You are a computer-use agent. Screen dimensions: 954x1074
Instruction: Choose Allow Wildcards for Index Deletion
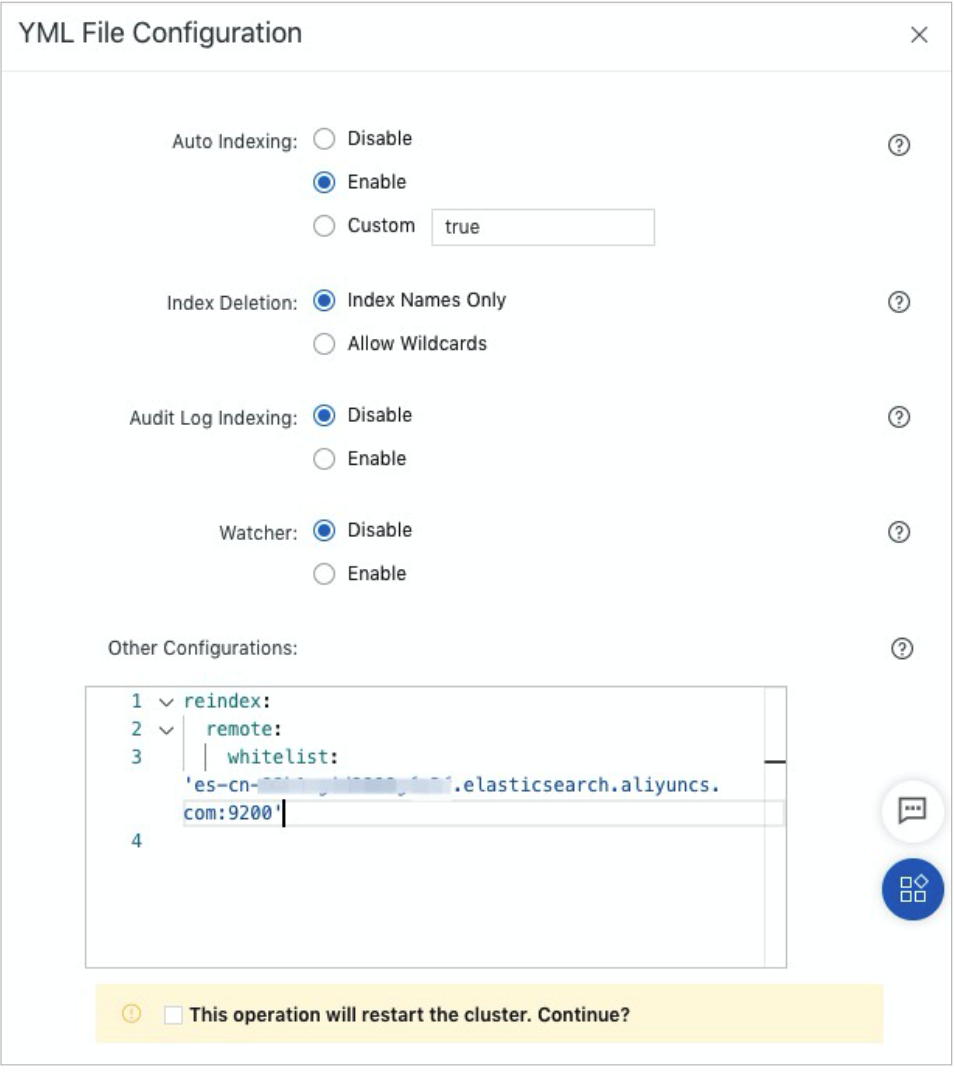click(324, 344)
